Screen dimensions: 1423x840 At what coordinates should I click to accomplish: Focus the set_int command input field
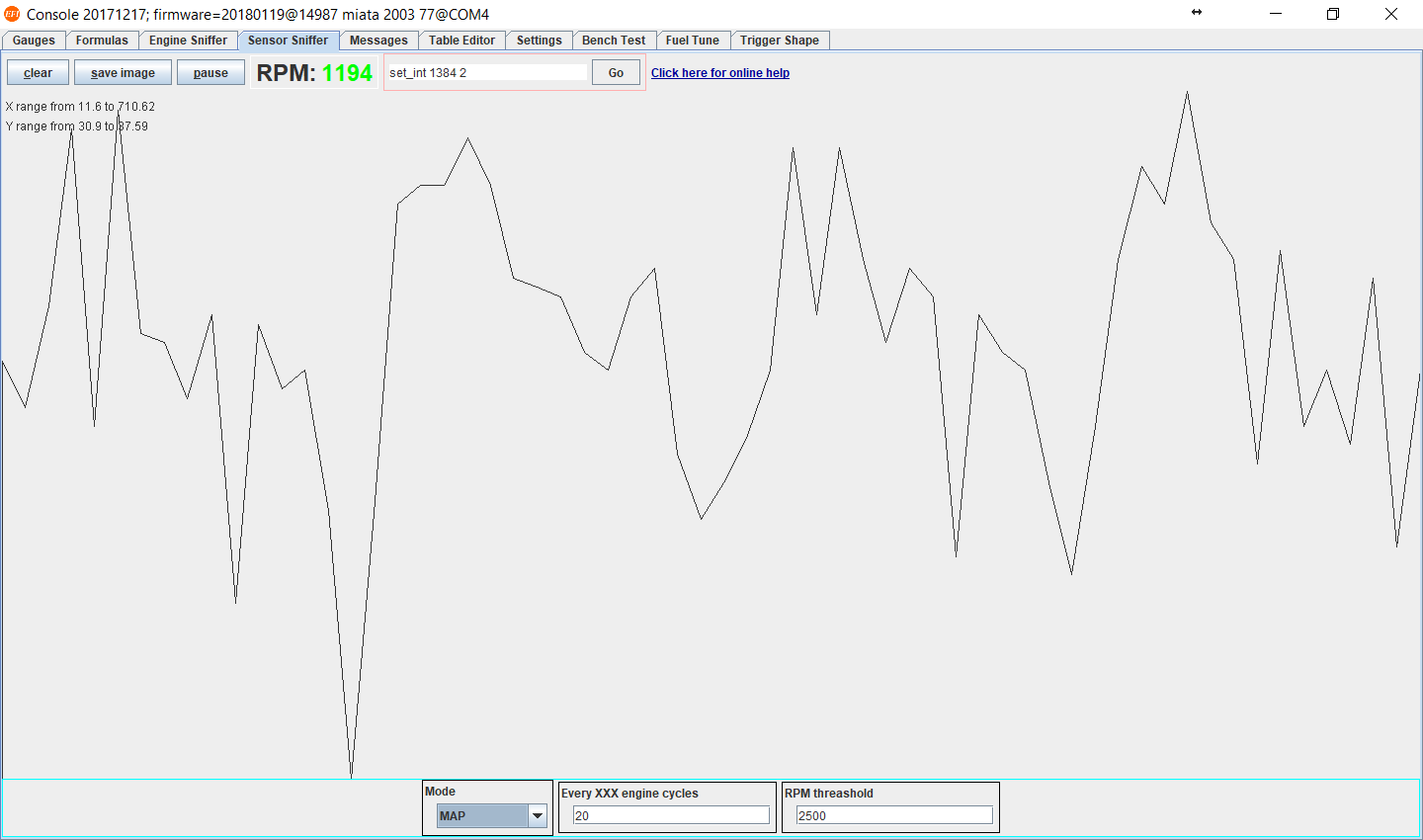point(486,73)
